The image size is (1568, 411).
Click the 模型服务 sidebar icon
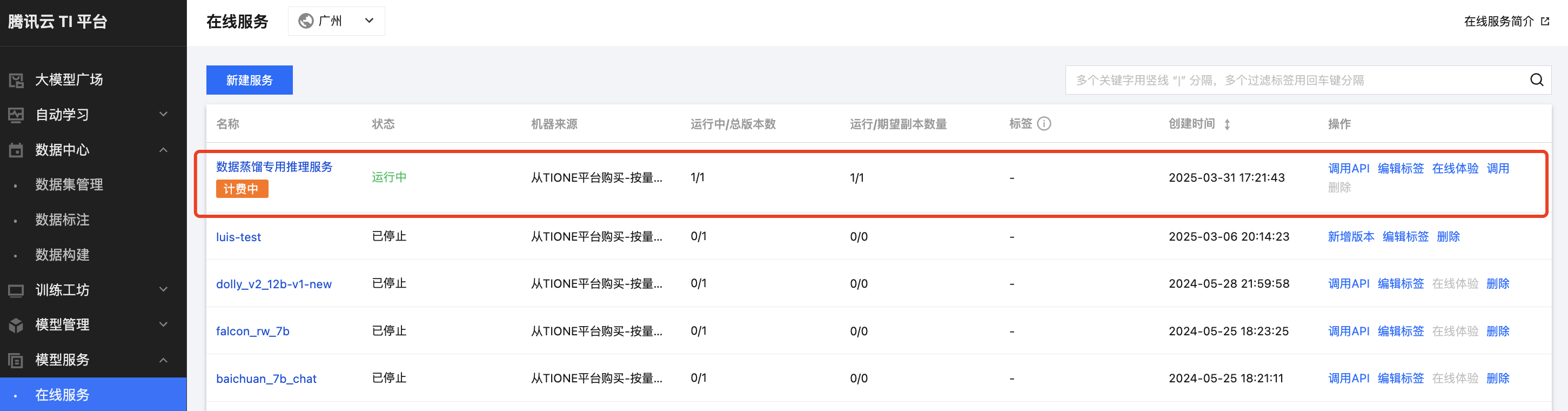16,361
